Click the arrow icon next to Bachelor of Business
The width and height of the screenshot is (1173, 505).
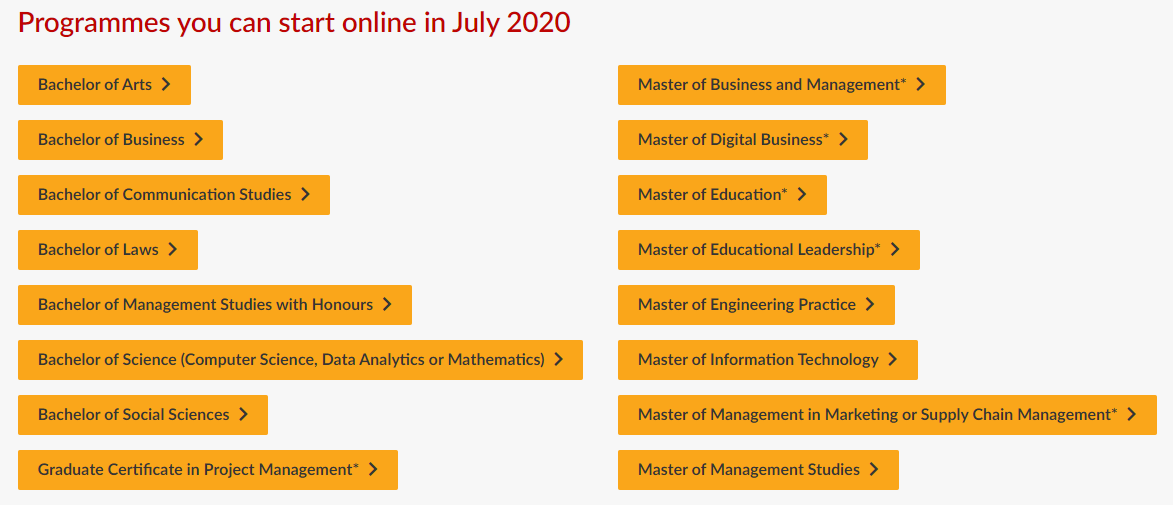coord(198,140)
